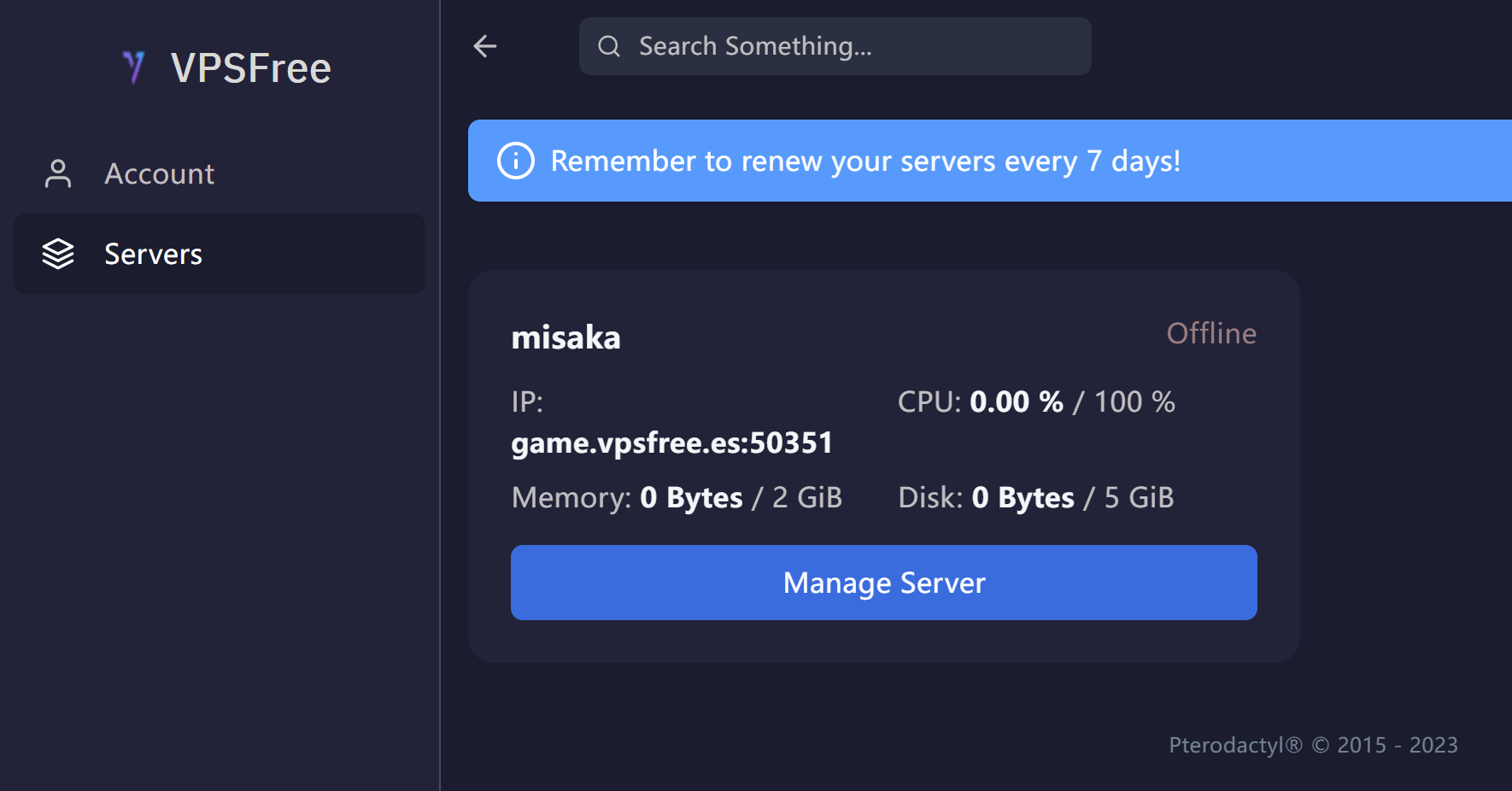Click the magnifier search icon
Screen dimensions: 1512x791
[x=609, y=46]
